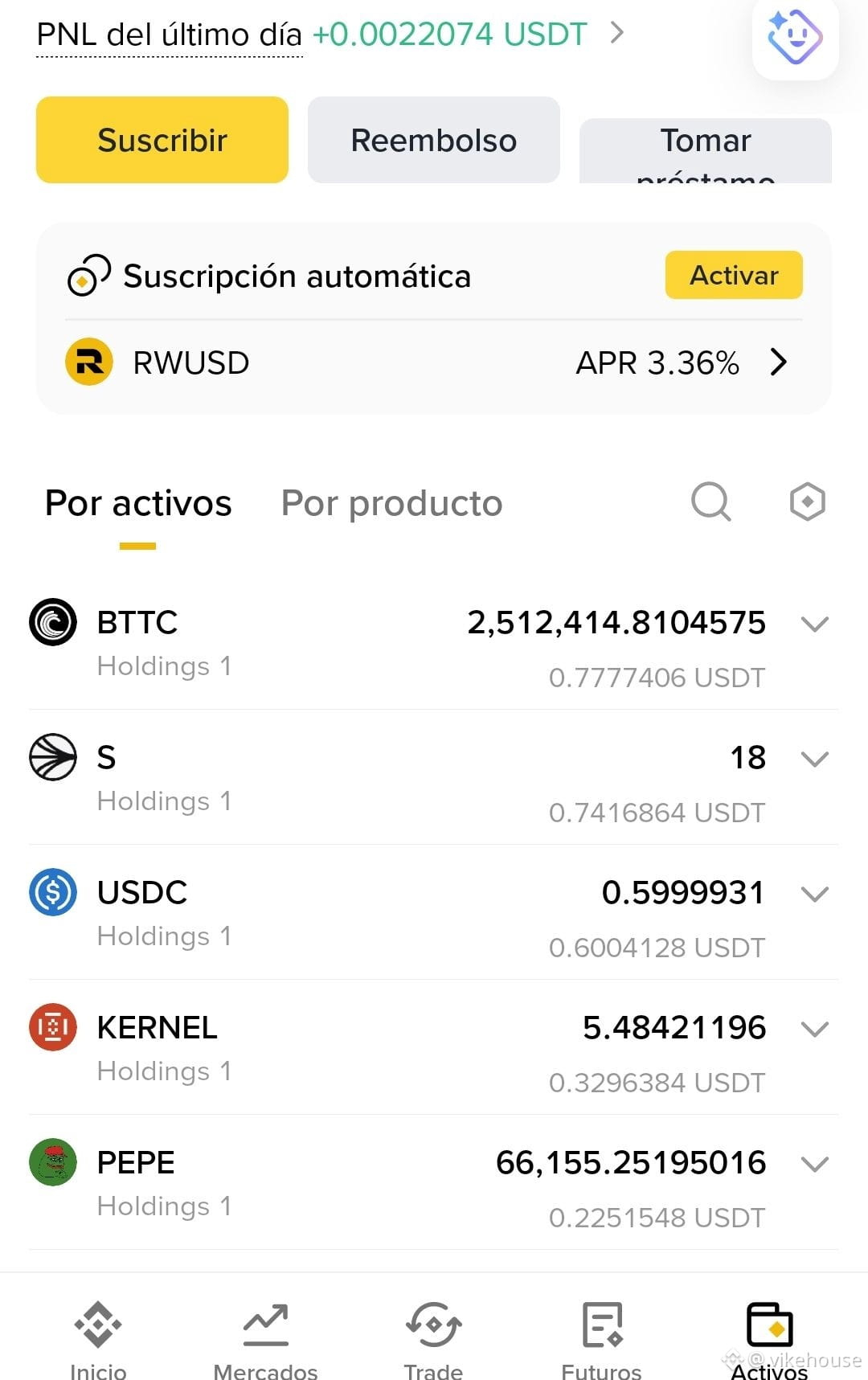Expand the S token holdings chevron

[x=815, y=759]
